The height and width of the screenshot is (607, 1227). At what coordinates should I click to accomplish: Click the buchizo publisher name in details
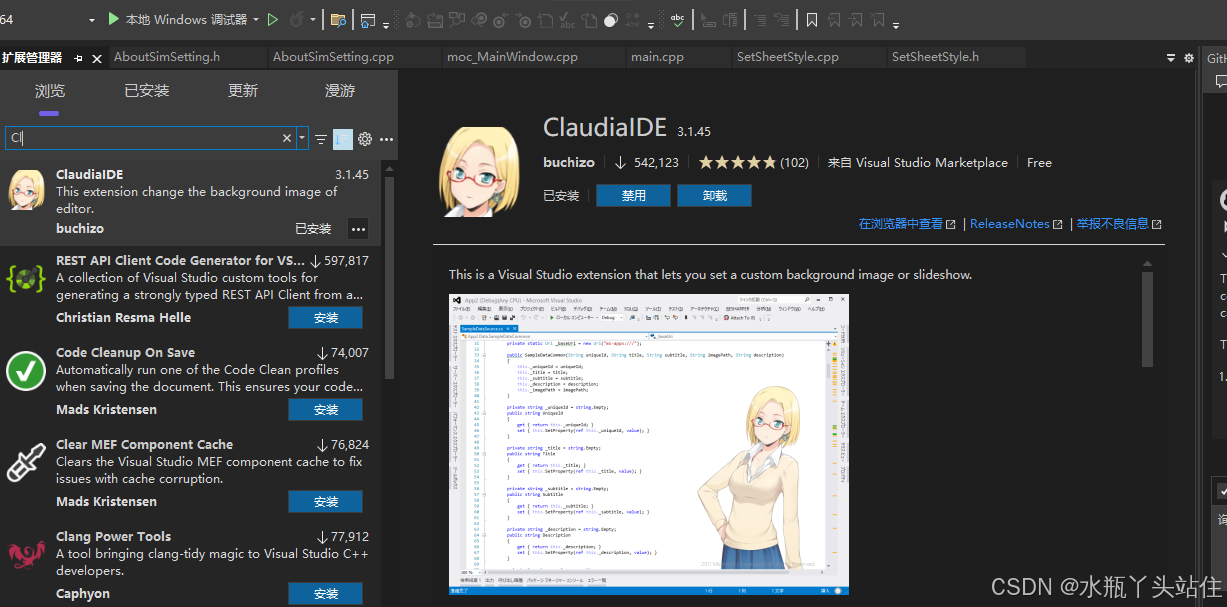(x=569, y=162)
